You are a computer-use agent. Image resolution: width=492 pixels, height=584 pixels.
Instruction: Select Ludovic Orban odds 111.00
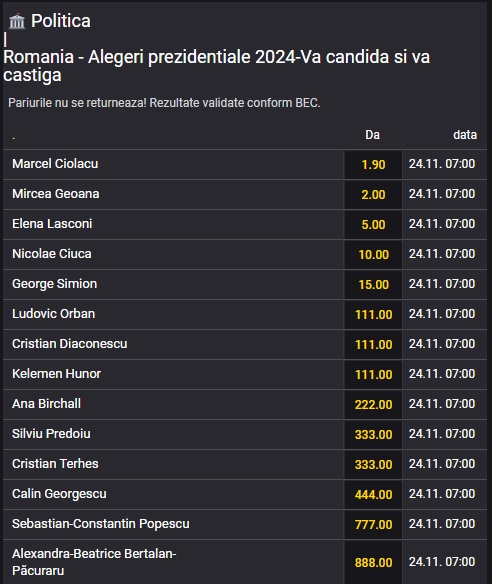[373, 315]
